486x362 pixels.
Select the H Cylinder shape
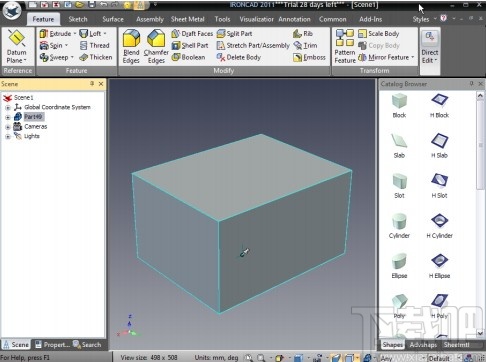pyautogui.click(x=439, y=226)
